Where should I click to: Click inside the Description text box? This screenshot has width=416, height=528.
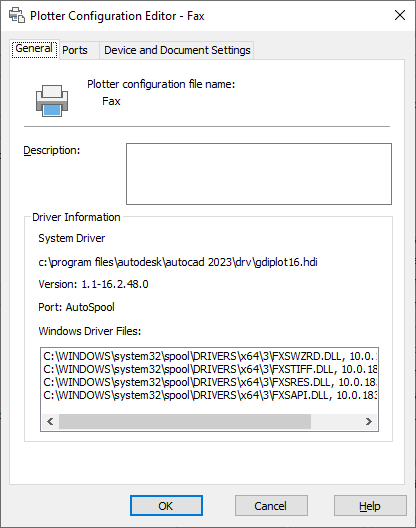click(x=259, y=174)
